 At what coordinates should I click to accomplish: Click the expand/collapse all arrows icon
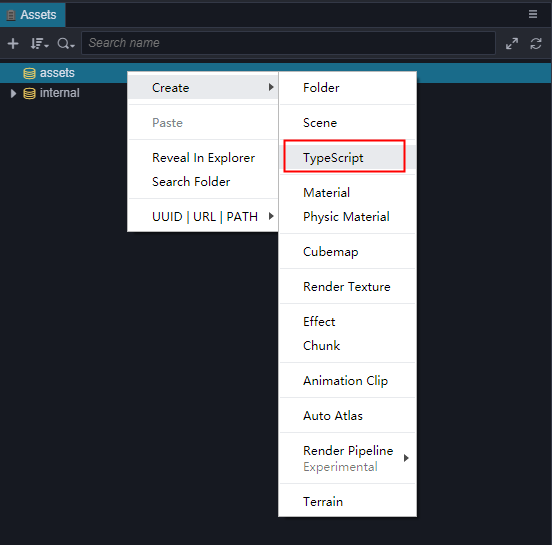(512, 44)
